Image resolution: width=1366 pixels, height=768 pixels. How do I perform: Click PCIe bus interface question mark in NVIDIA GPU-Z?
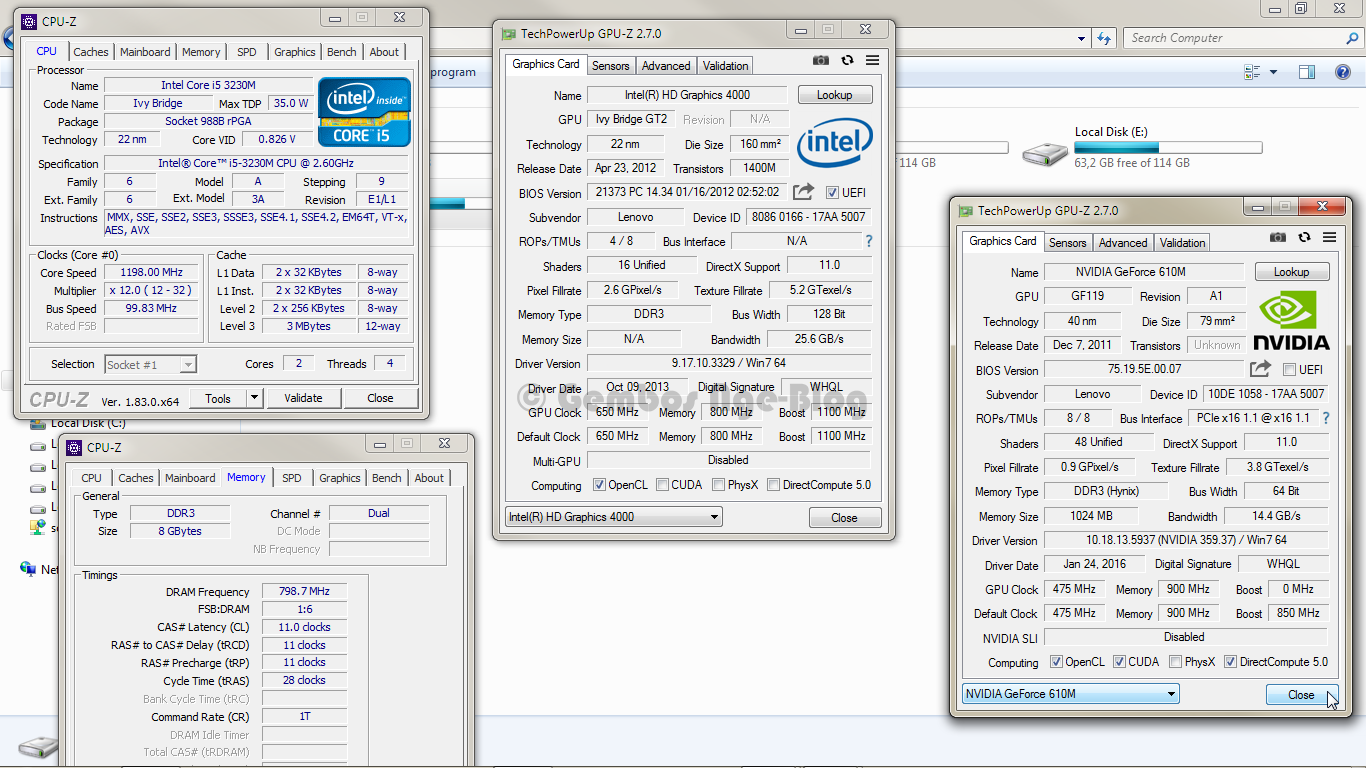tap(1326, 418)
